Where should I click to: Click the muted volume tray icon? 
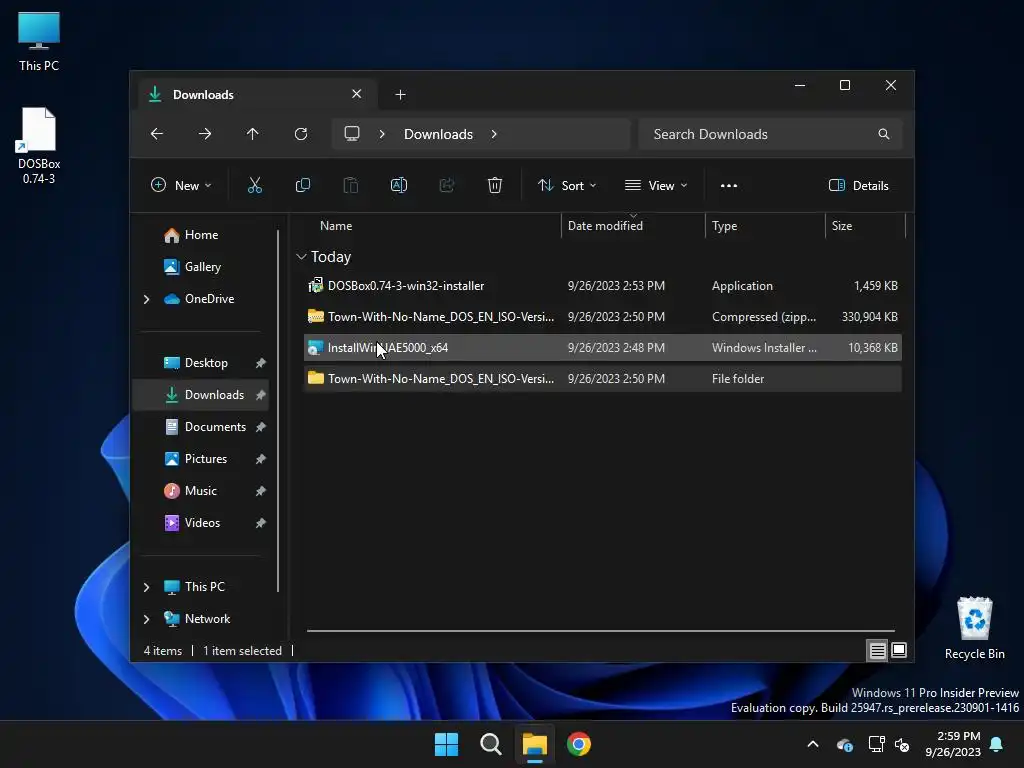pos(902,744)
